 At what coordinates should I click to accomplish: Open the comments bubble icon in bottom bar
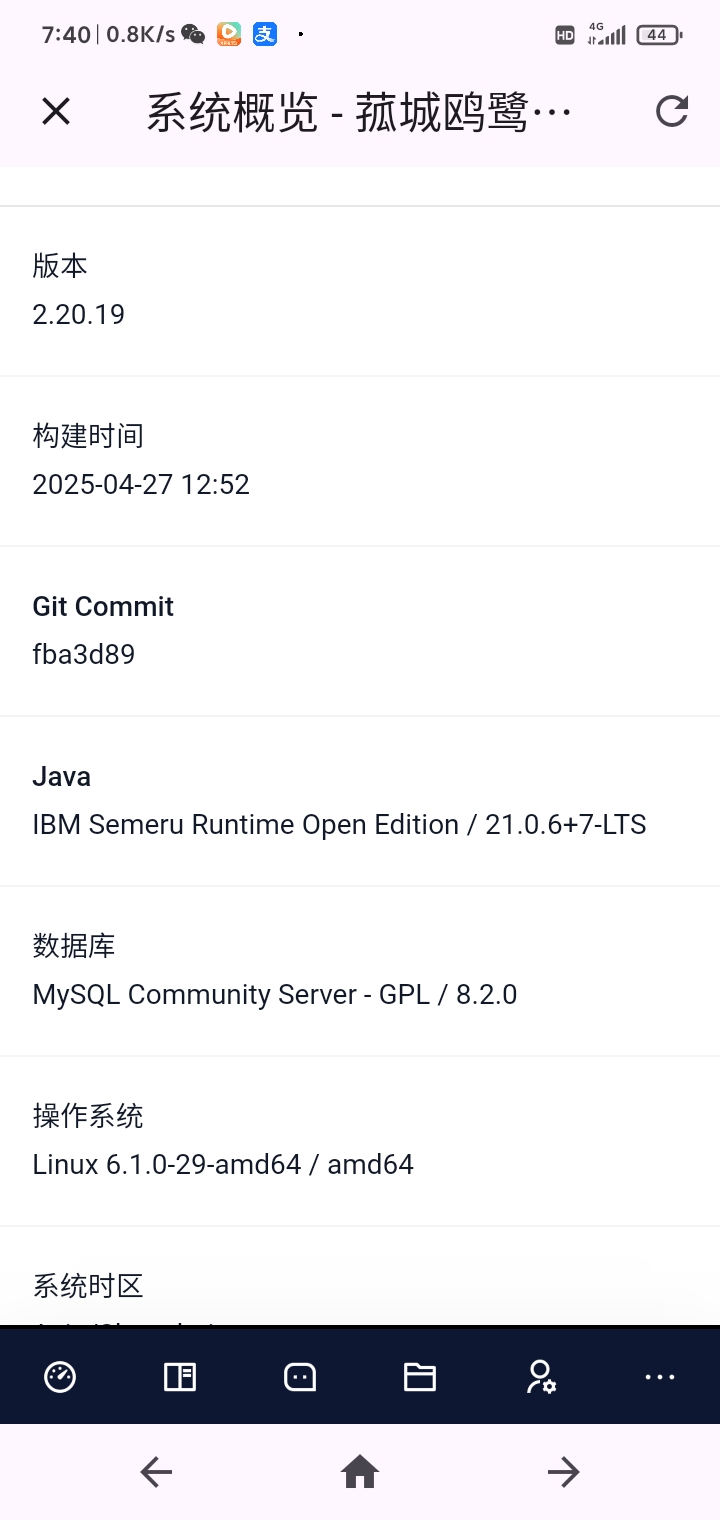tap(300, 1377)
